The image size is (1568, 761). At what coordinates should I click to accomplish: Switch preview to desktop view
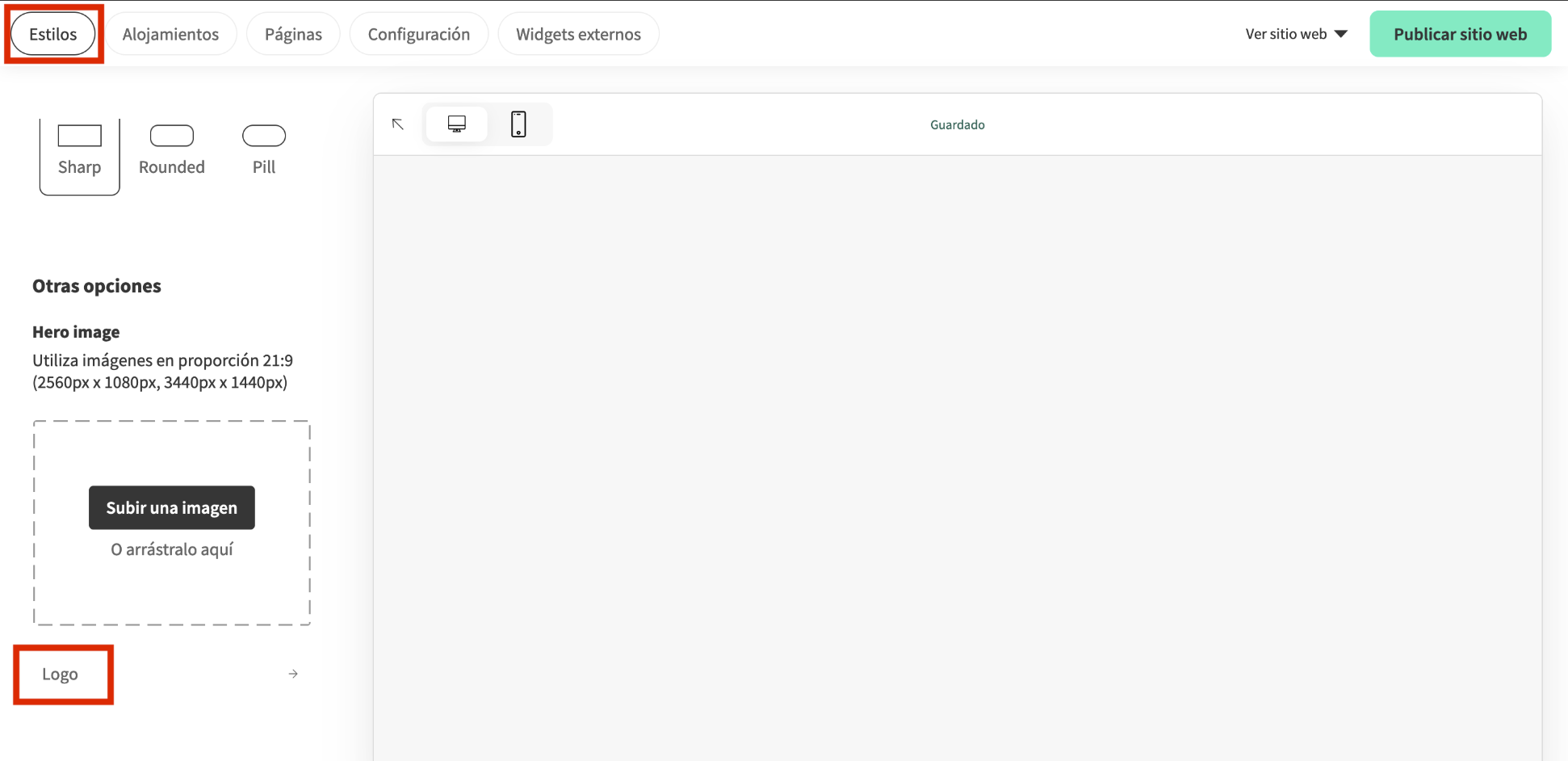click(x=456, y=124)
